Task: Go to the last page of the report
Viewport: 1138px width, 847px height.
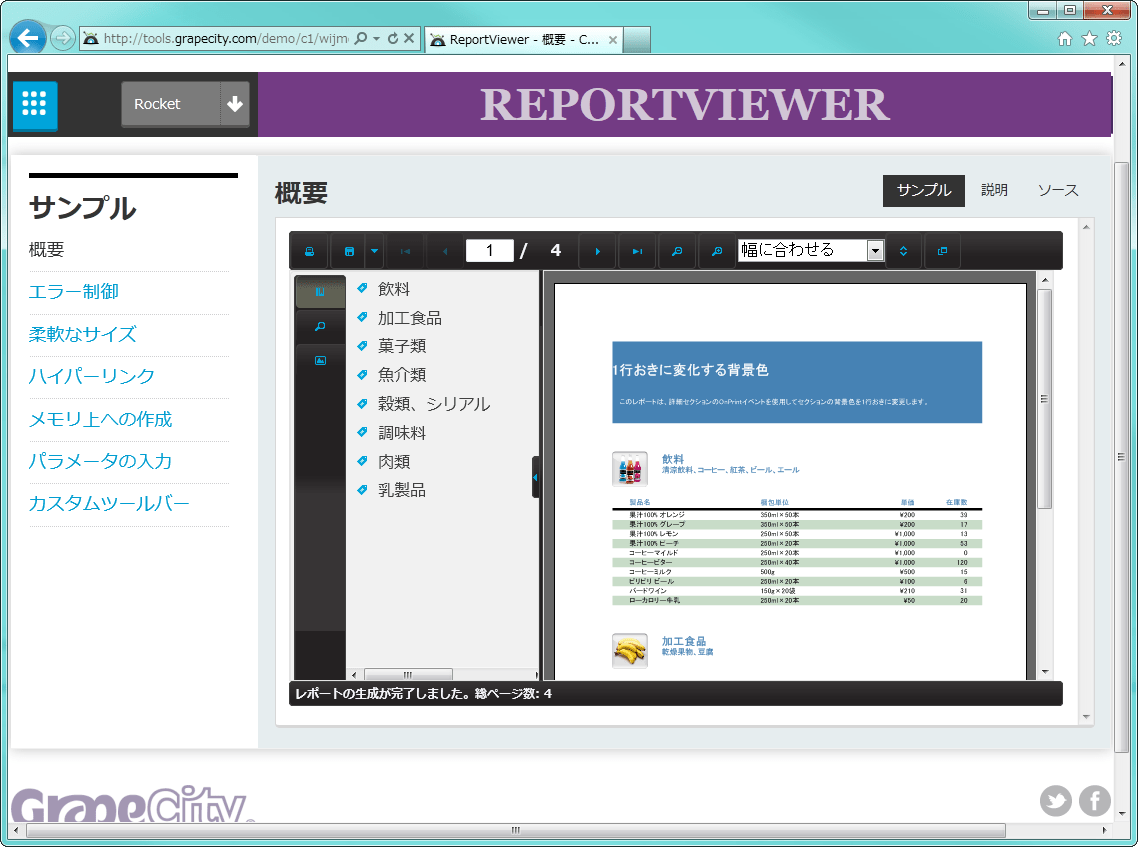Action: [x=637, y=250]
